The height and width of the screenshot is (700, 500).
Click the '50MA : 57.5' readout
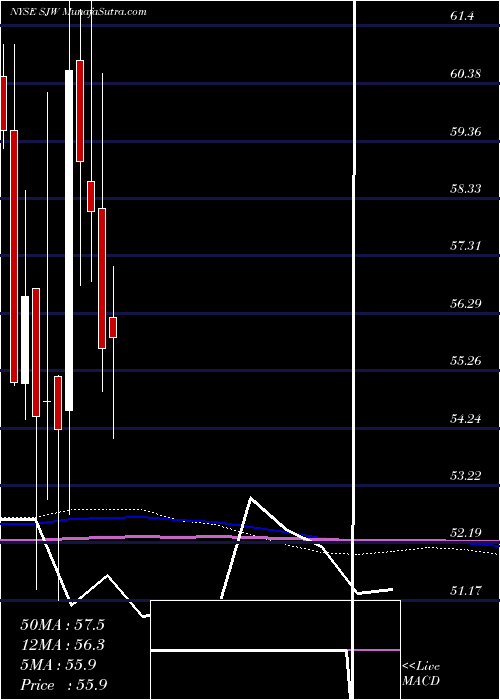pos(62,625)
